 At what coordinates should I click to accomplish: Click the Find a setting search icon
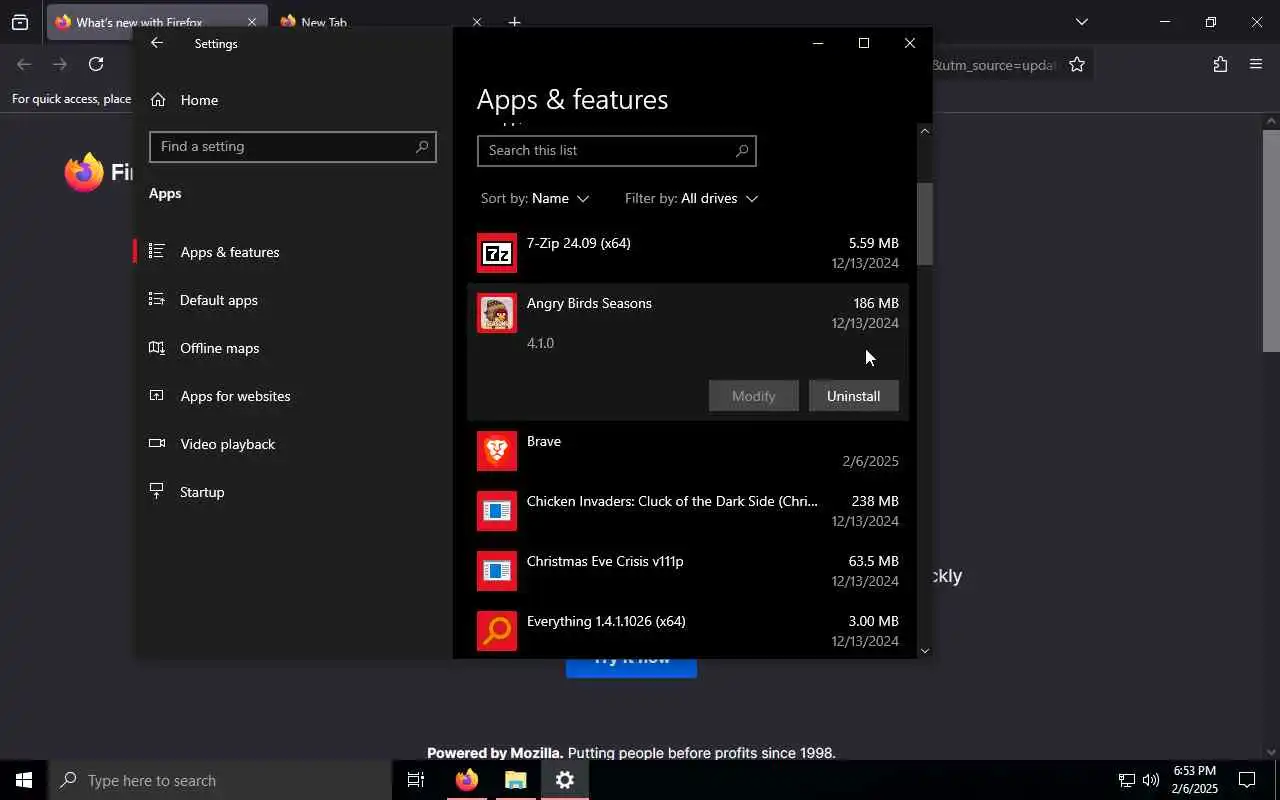pyautogui.click(x=422, y=147)
